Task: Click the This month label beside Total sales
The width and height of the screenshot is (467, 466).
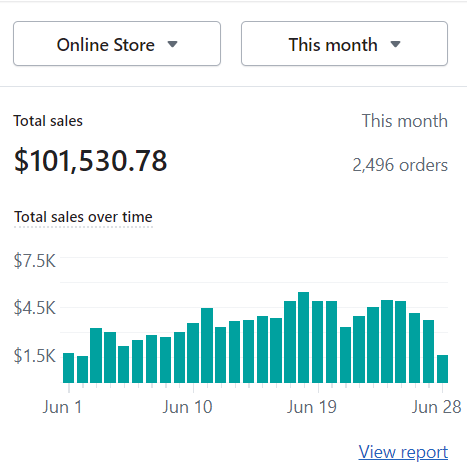Action: pos(405,121)
